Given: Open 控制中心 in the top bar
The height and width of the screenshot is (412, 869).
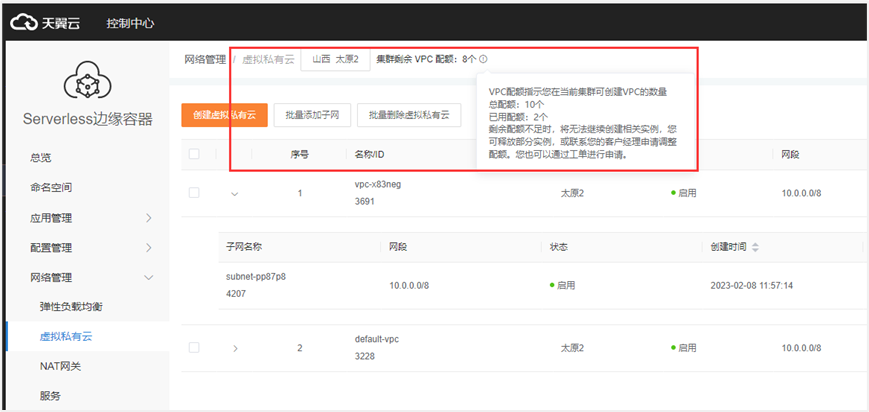Looking at the screenshot, I should click(130, 23).
